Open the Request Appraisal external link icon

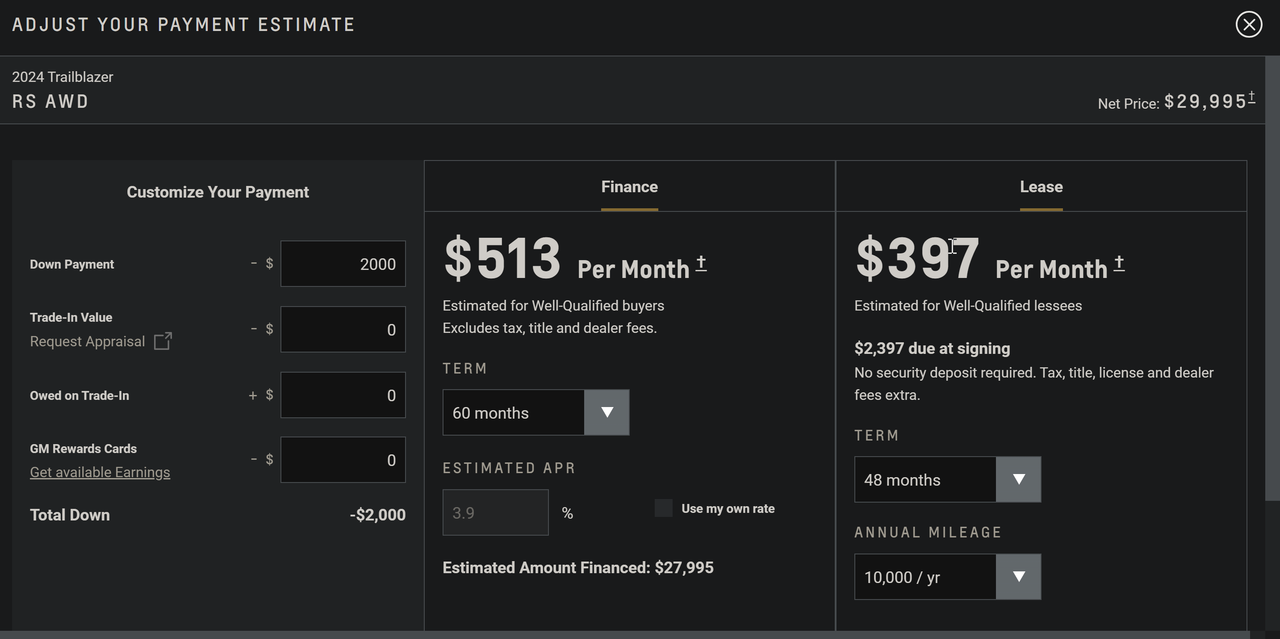click(163, 342)
